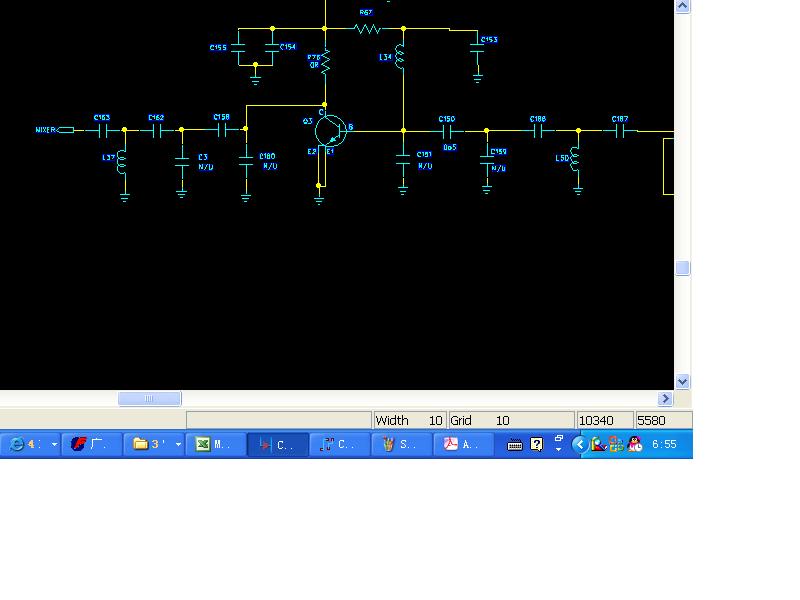Select capacitor C180 marked N/U
Image resolution: width=800 pixels, height=600 pixels.
pyautogui.click(x=246, y=161)
